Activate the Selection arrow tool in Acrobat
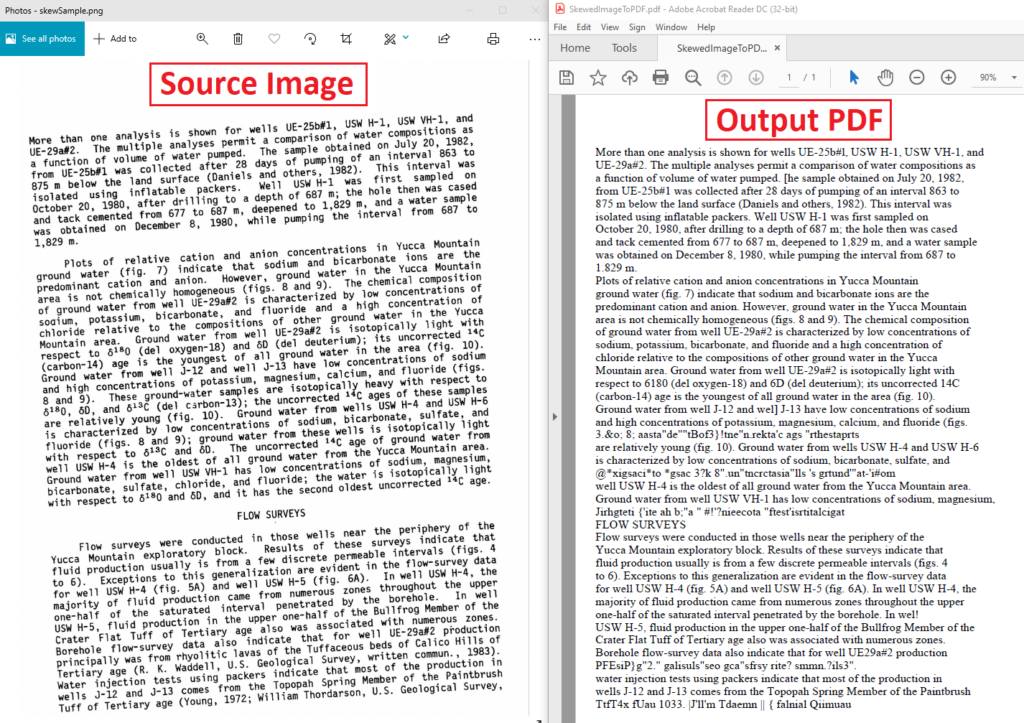Image resolution: width=1024 pixels, height=723 pixels. (x=854, y=78)
